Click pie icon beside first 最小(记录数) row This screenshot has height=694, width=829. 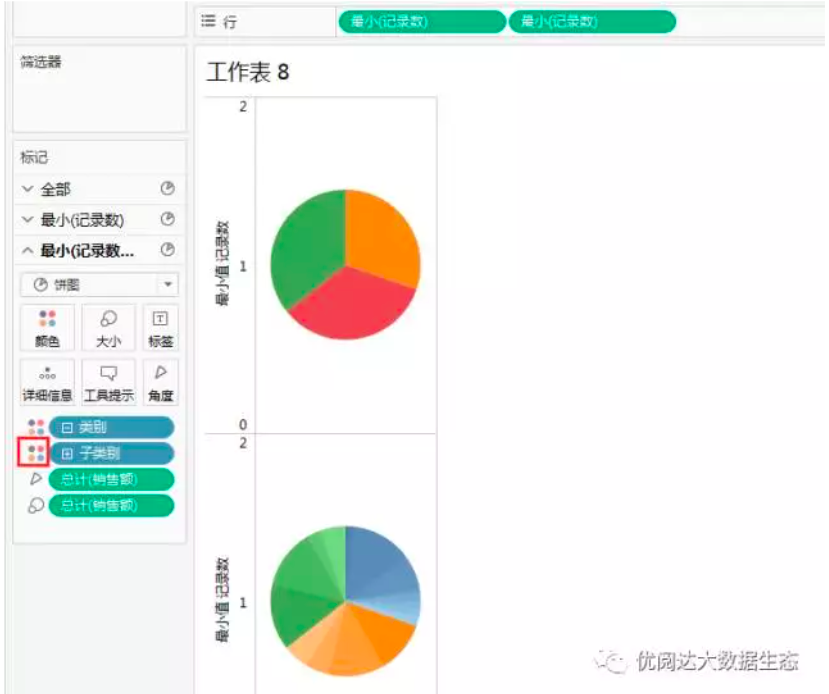[168, 219]
